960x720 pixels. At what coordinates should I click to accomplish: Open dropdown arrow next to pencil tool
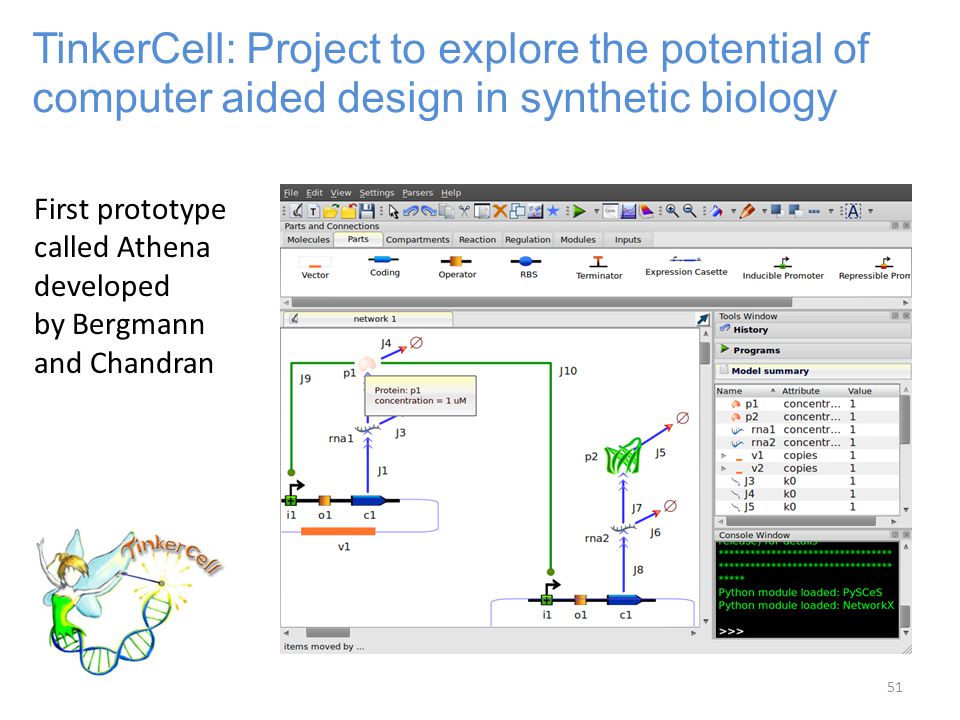pyautogui.click(x=764, y=211)
